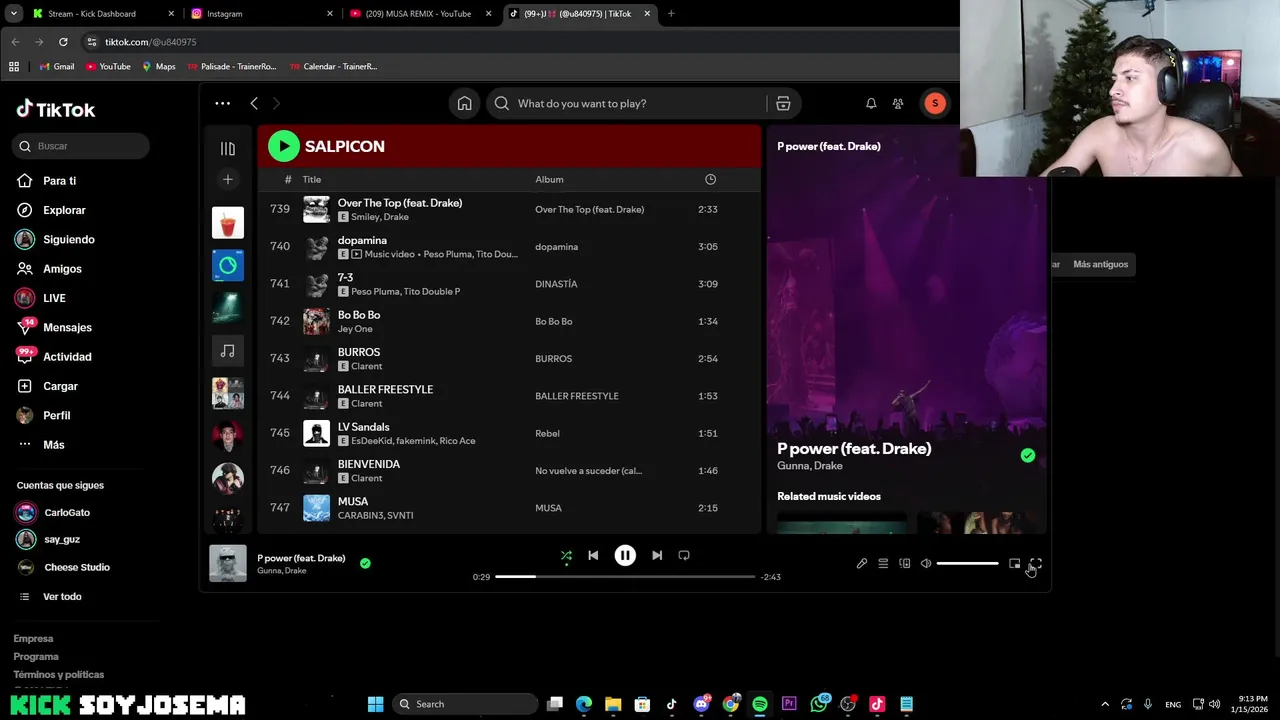1280x720 pixels.
Task: Open lyrics microphone icon
Action: click(x=862, y=564)
